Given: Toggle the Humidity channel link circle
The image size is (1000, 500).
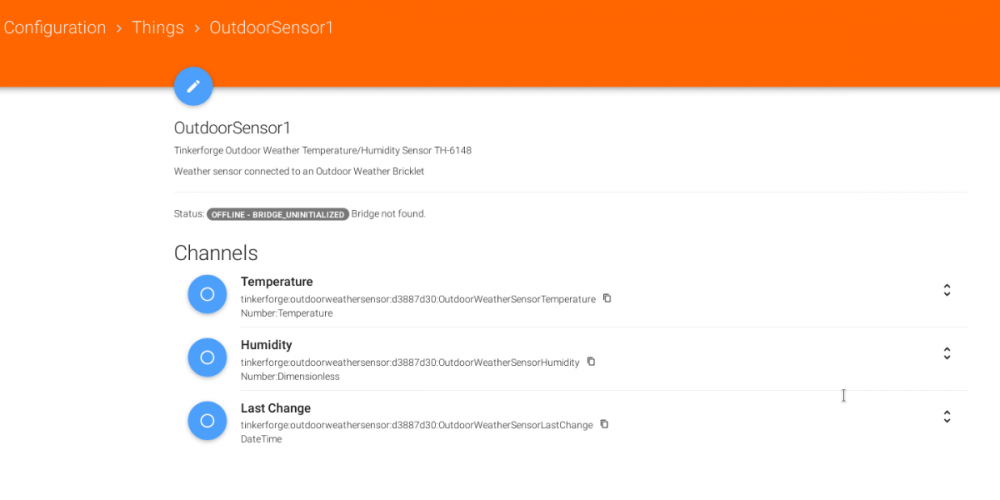Looking at the screenshot, I should pos(207,357).
